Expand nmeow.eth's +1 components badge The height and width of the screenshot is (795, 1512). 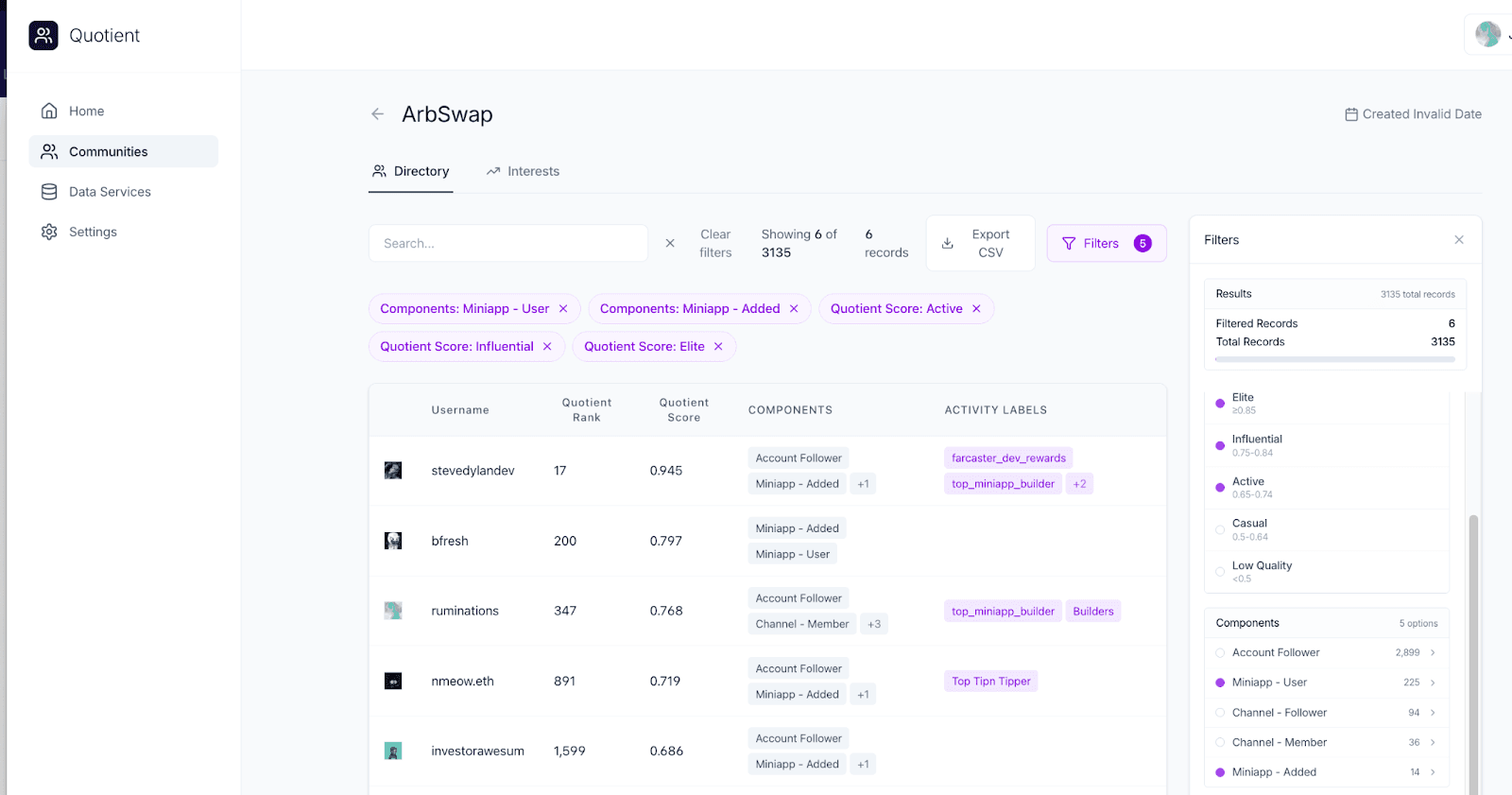point(864,695)
